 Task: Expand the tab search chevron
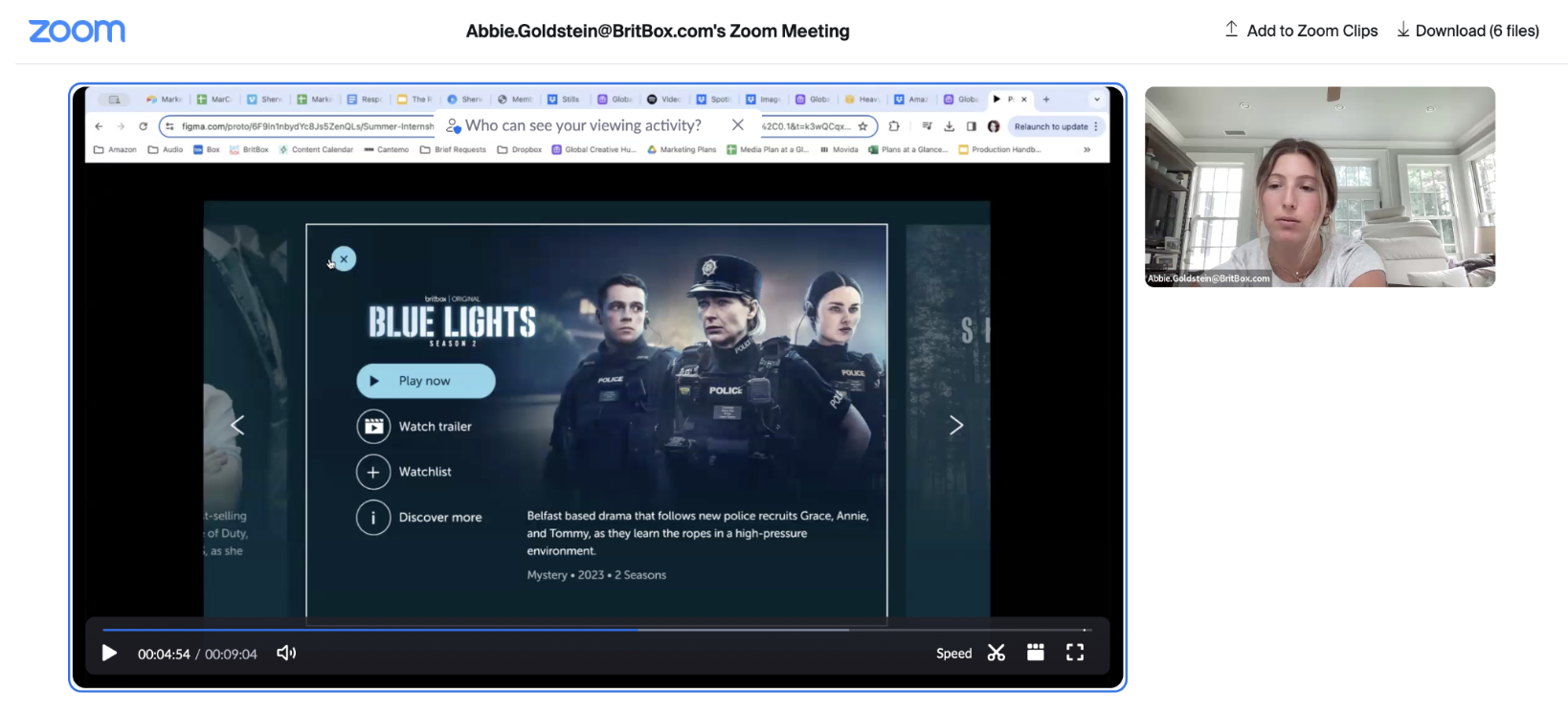pyautogui.click(x=1096, y=100)
